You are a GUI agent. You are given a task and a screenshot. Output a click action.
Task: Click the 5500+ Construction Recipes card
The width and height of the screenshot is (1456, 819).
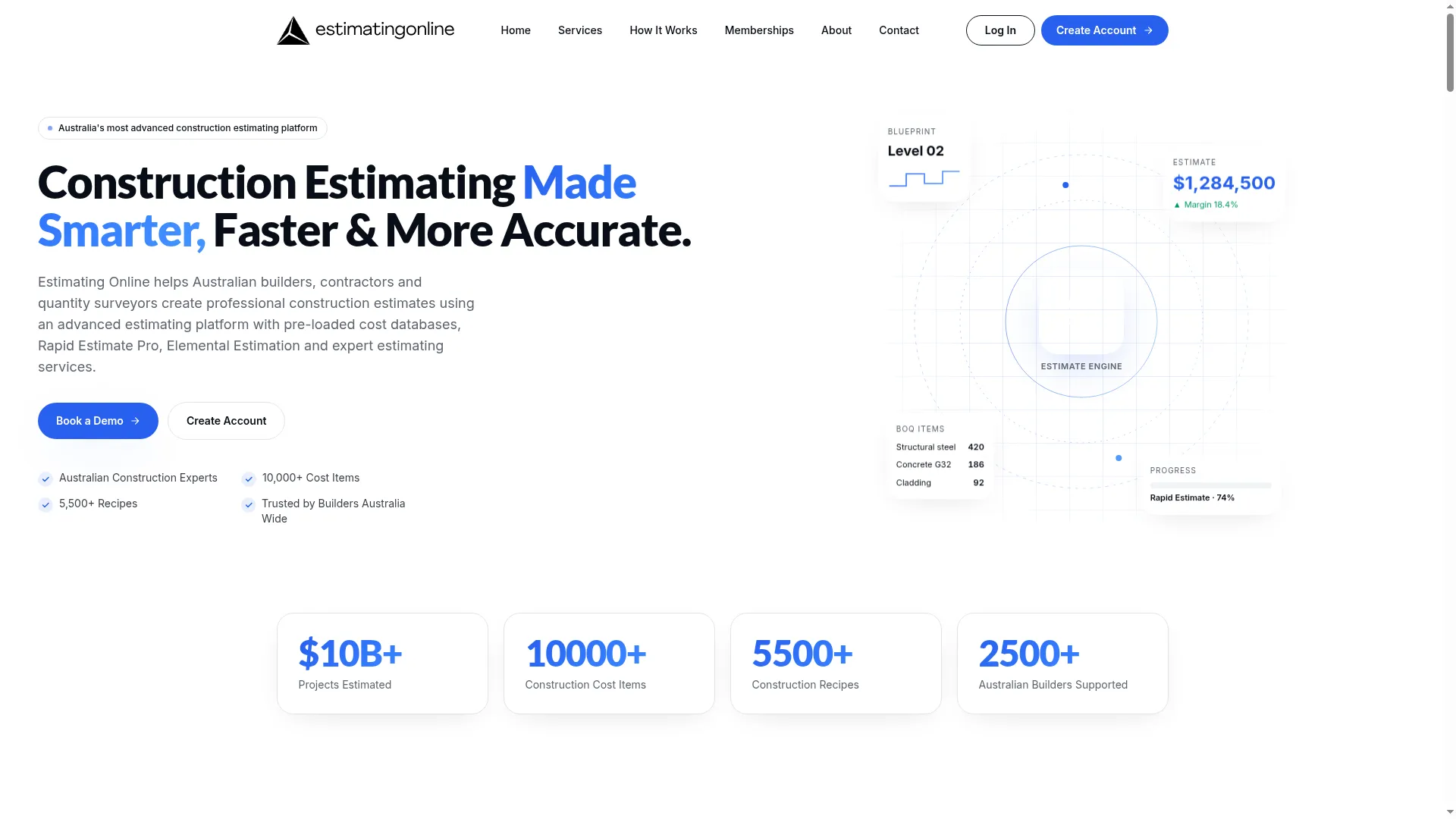836,664
